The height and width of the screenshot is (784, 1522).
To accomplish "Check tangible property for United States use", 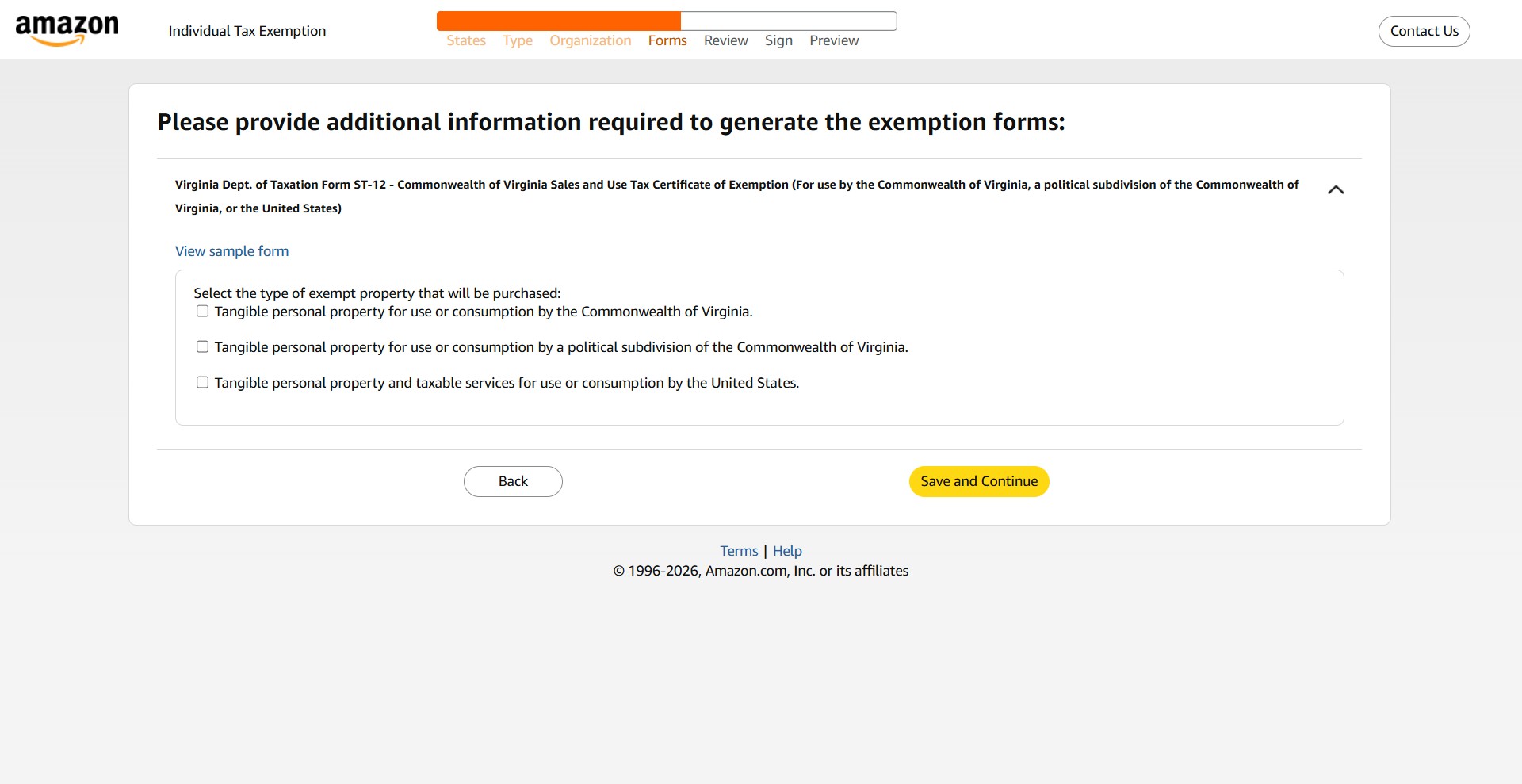I will coord(202,381).
